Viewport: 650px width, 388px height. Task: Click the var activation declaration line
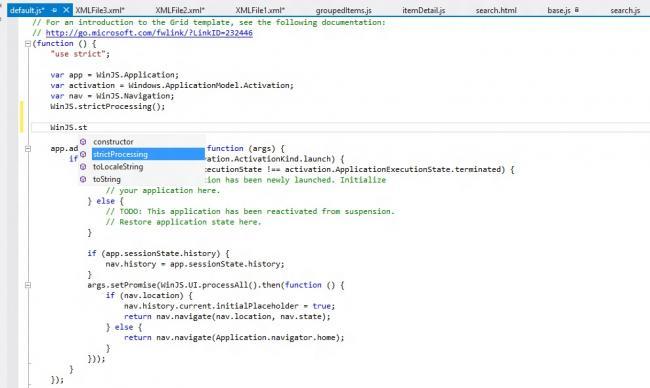[x=172, y=85]
